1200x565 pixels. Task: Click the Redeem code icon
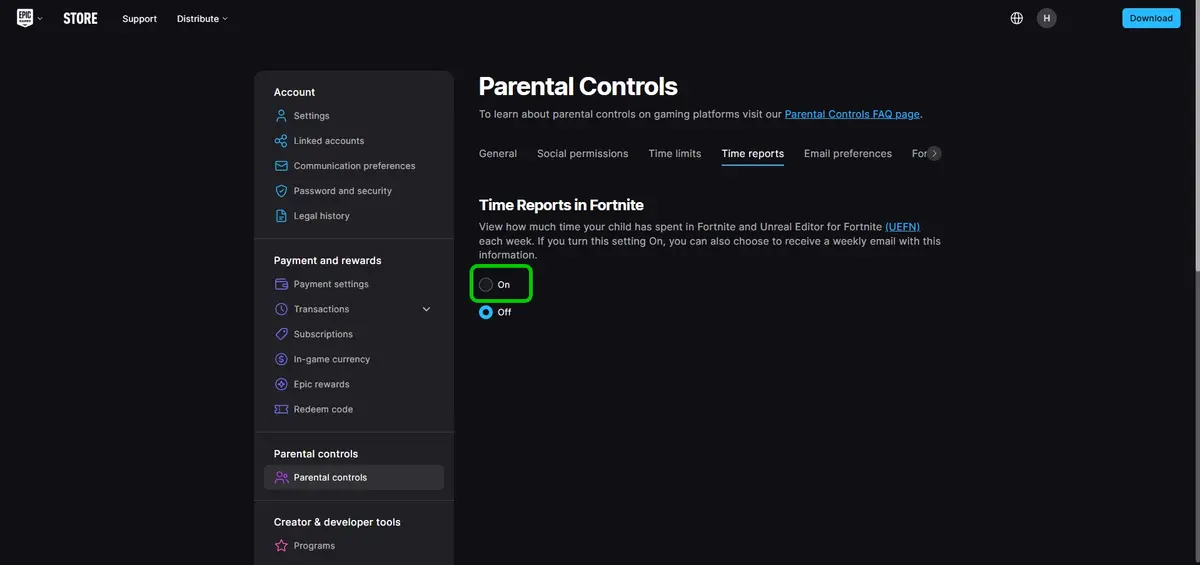click(x=281, y=409)
